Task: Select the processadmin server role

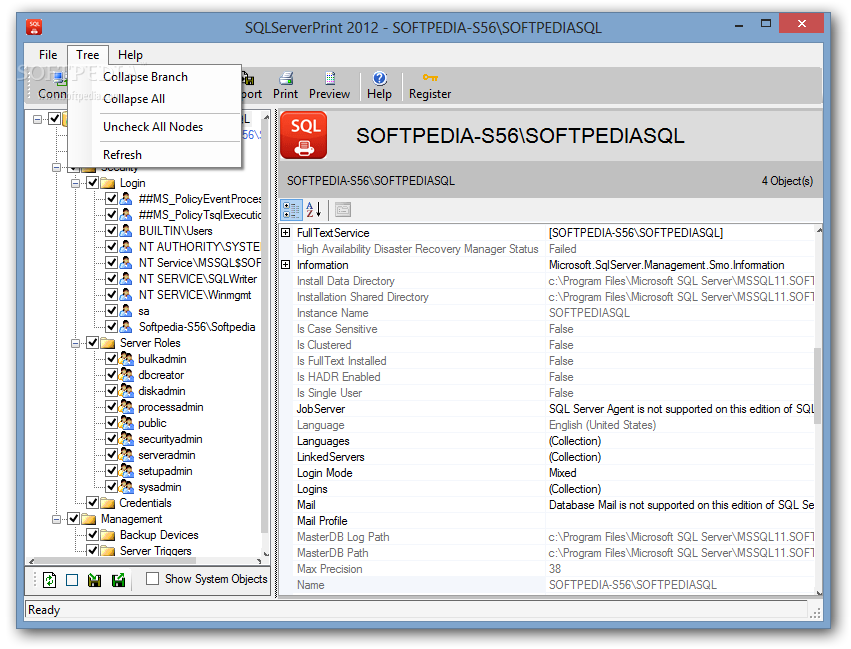Action: [170, 407]
